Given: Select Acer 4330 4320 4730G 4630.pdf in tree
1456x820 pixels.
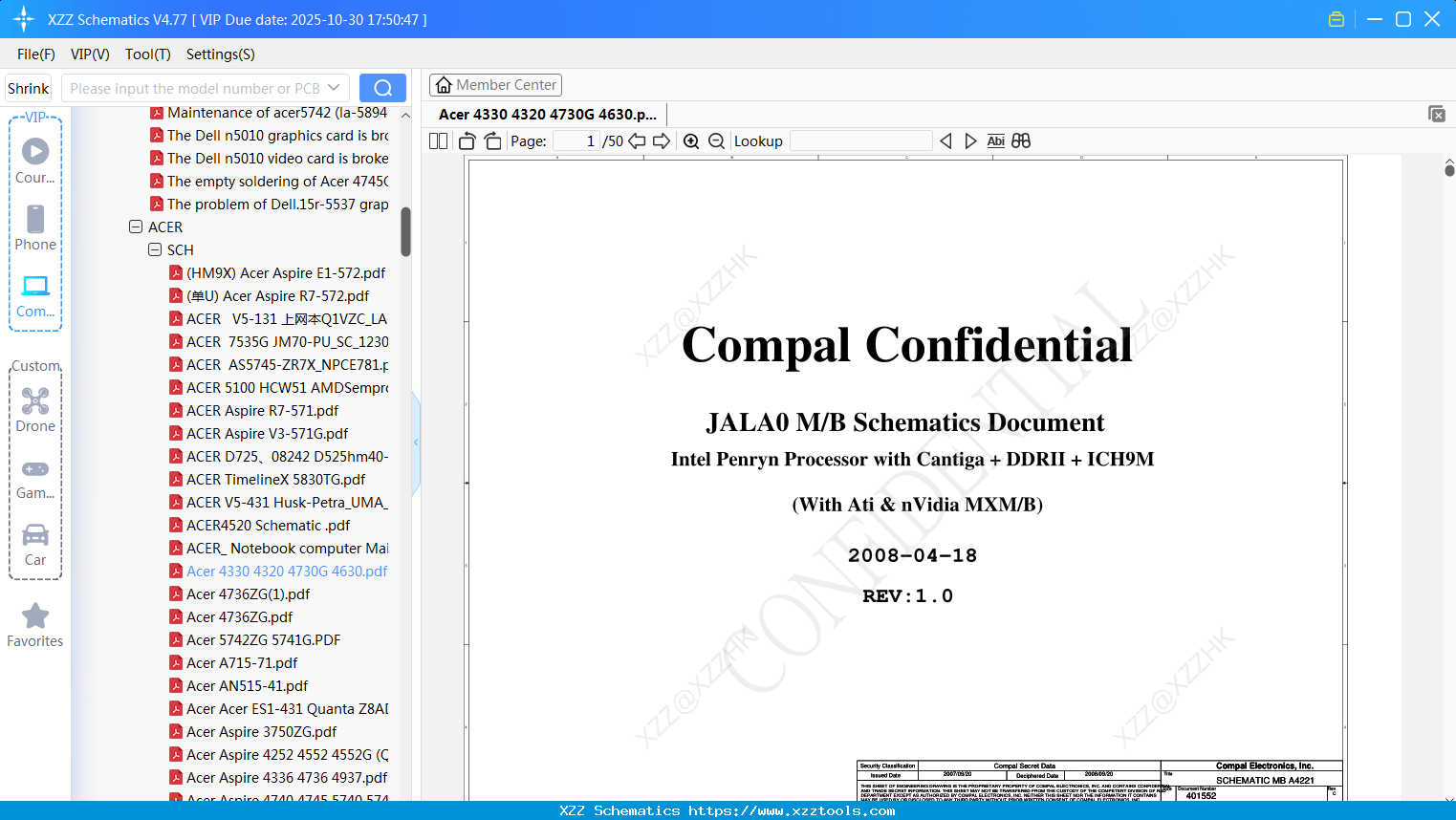Looking at the screenshot, I should [x=287, y=572].
